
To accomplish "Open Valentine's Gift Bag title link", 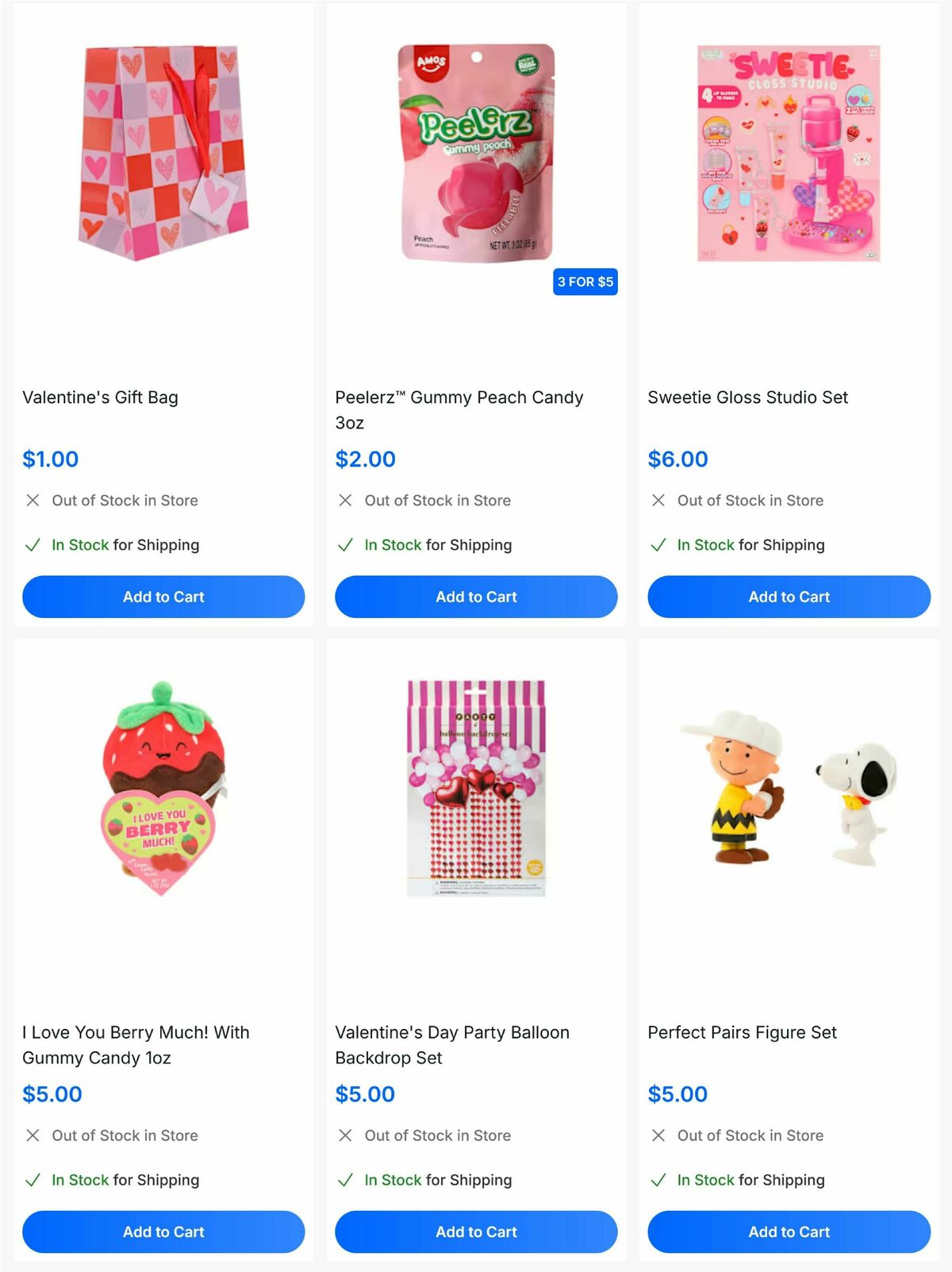I will coord(100,397).
